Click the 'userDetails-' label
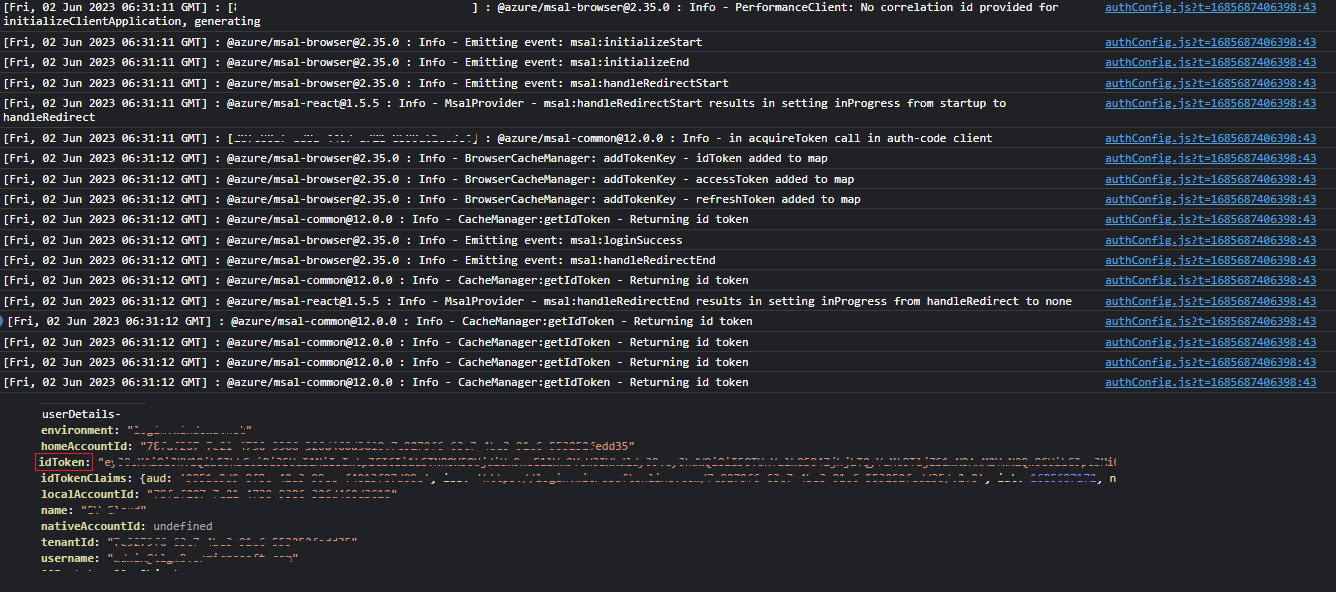1336x592 pixels. pyautogui.click(x=81, y=414)
